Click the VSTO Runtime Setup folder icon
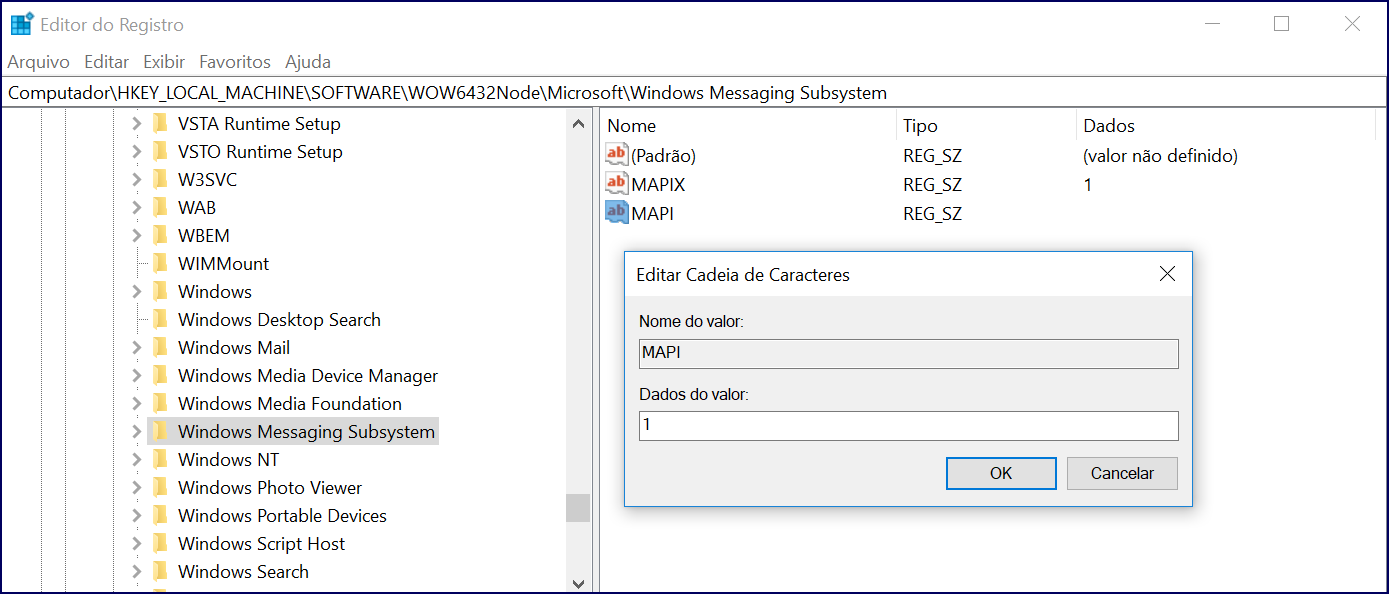This screenshot has width=1389, height=594. [x=160, y=152]
